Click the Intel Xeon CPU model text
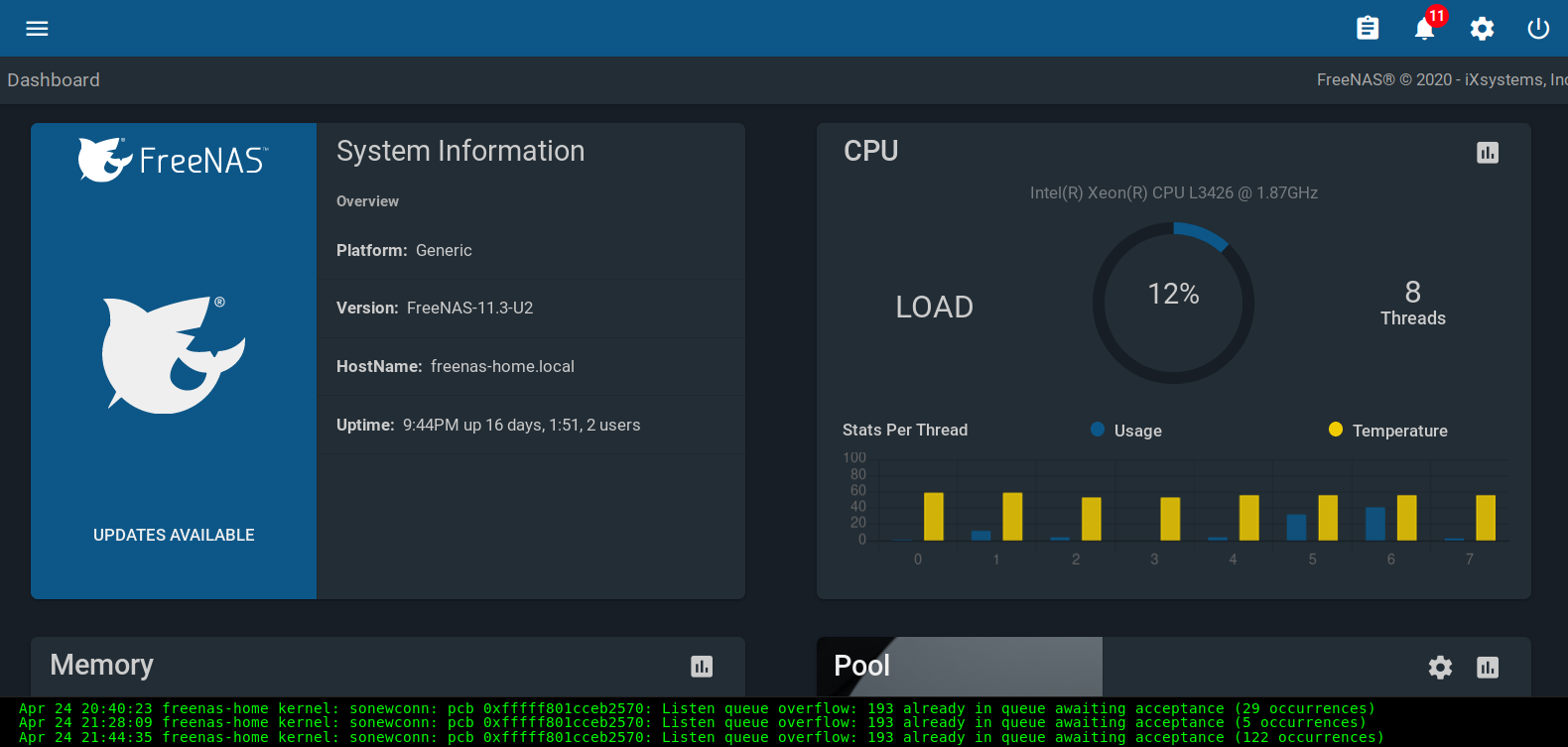The width and height of the screenshot is (1568, 747). click(x=1174, y=193)
